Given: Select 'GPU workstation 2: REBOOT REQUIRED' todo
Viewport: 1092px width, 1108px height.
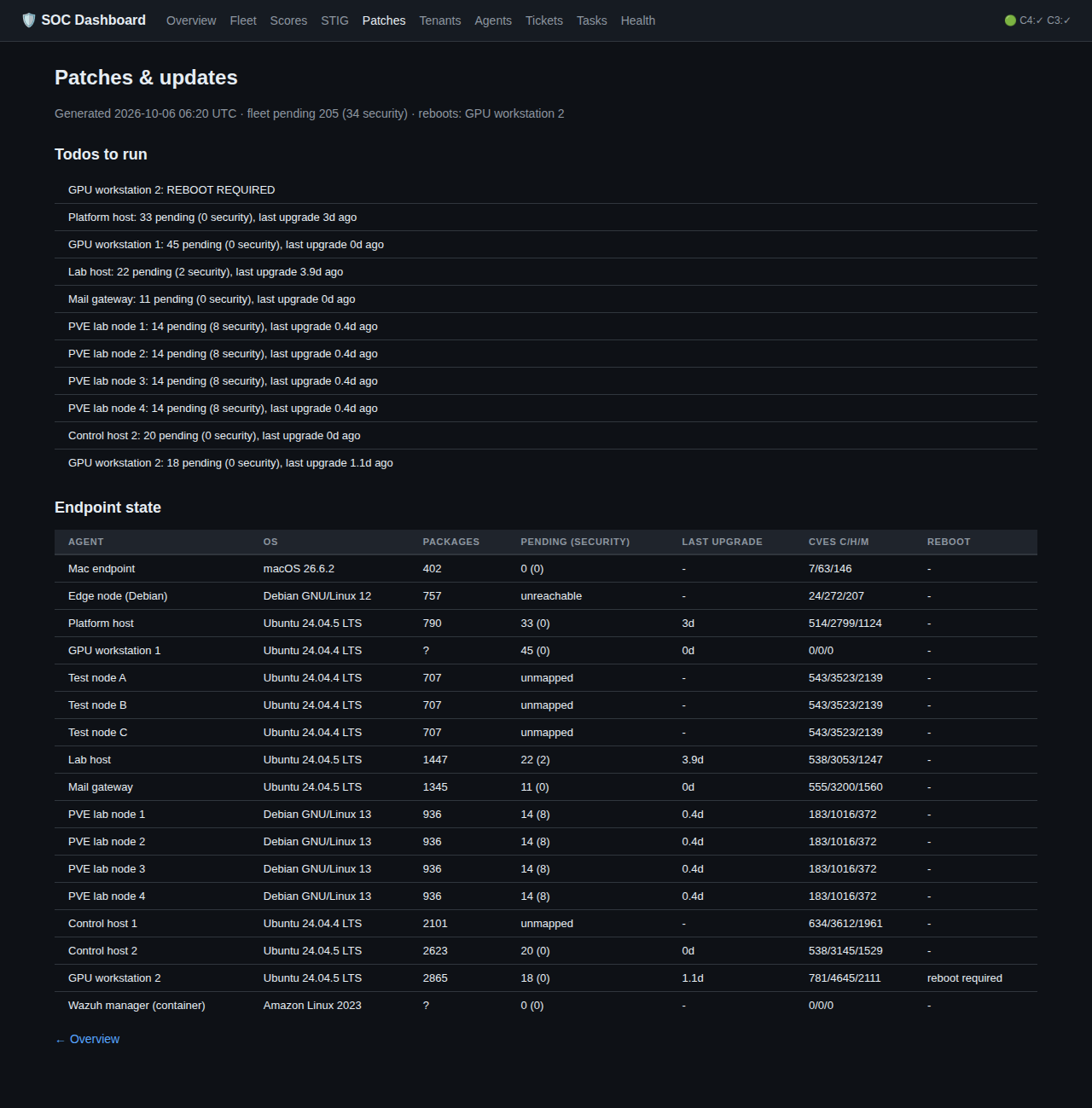Looking at the screenshot, I should coord(546,190).
